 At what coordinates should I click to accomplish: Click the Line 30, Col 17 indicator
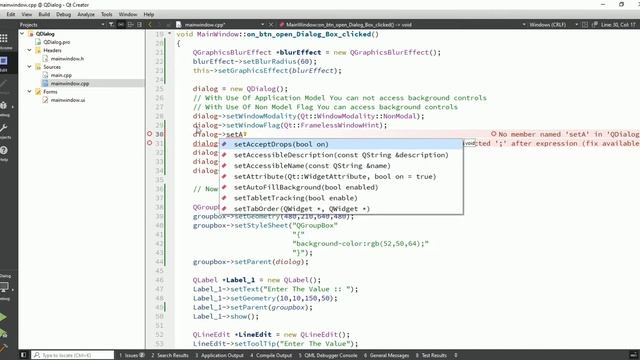618,24
